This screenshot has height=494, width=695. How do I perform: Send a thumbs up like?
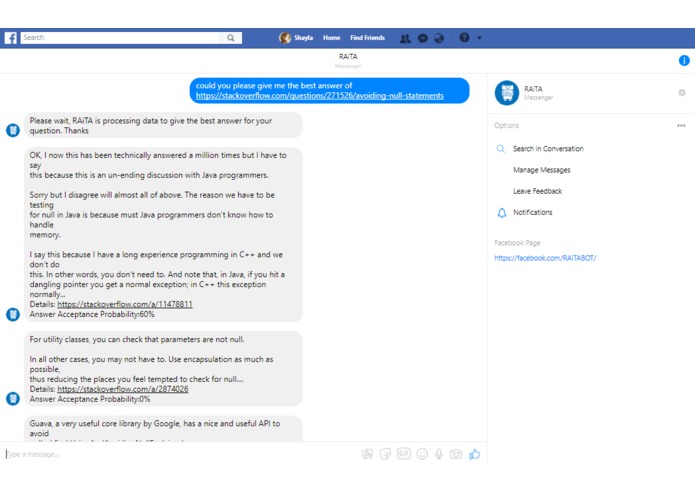pyautogui.click(x=474, y=454)
